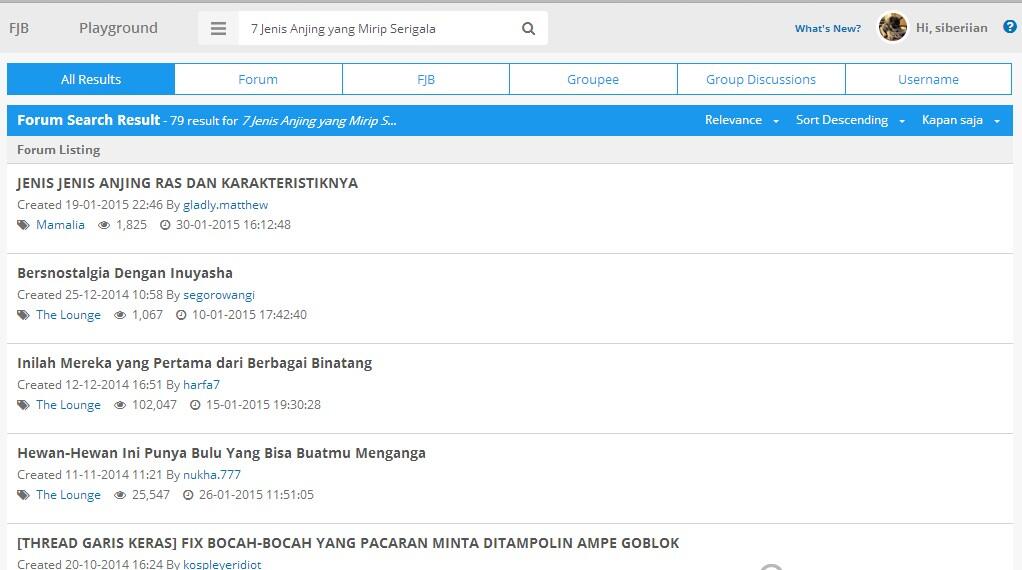The image size is (1022, 570).
Task: Click the clock icon before 15-01-2015 19:30:28
Action: pyautogui.click(x=195, y=405)
